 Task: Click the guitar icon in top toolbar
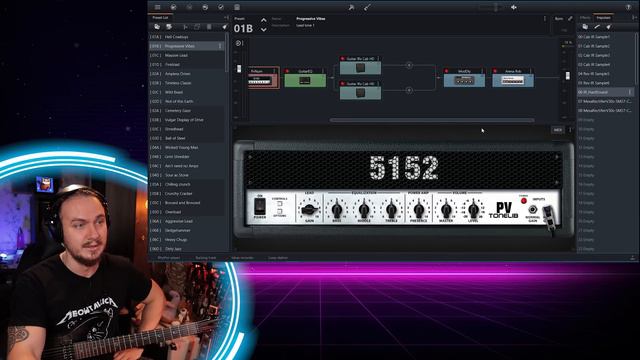click(367, 7)
